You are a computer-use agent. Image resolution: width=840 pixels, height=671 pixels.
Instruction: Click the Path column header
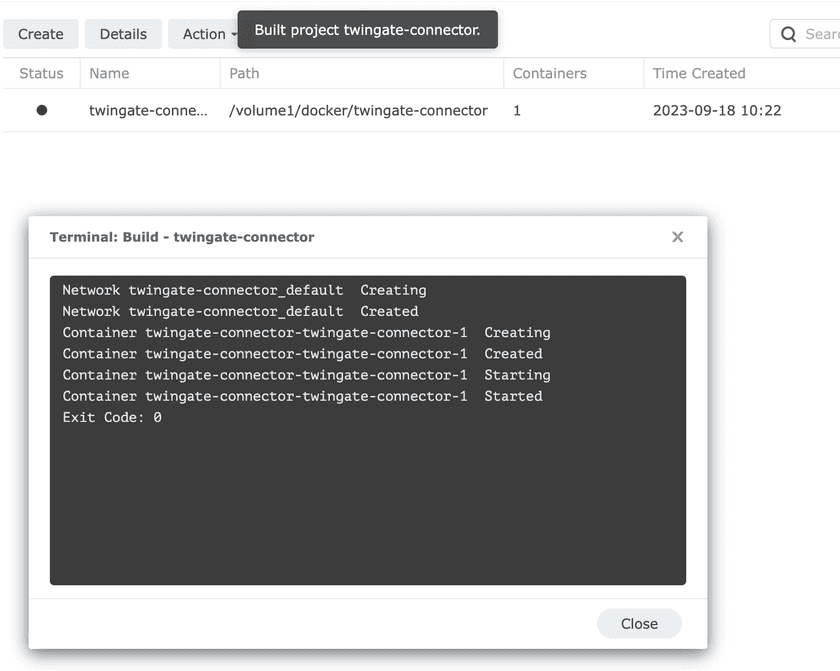tap(243, 73)
